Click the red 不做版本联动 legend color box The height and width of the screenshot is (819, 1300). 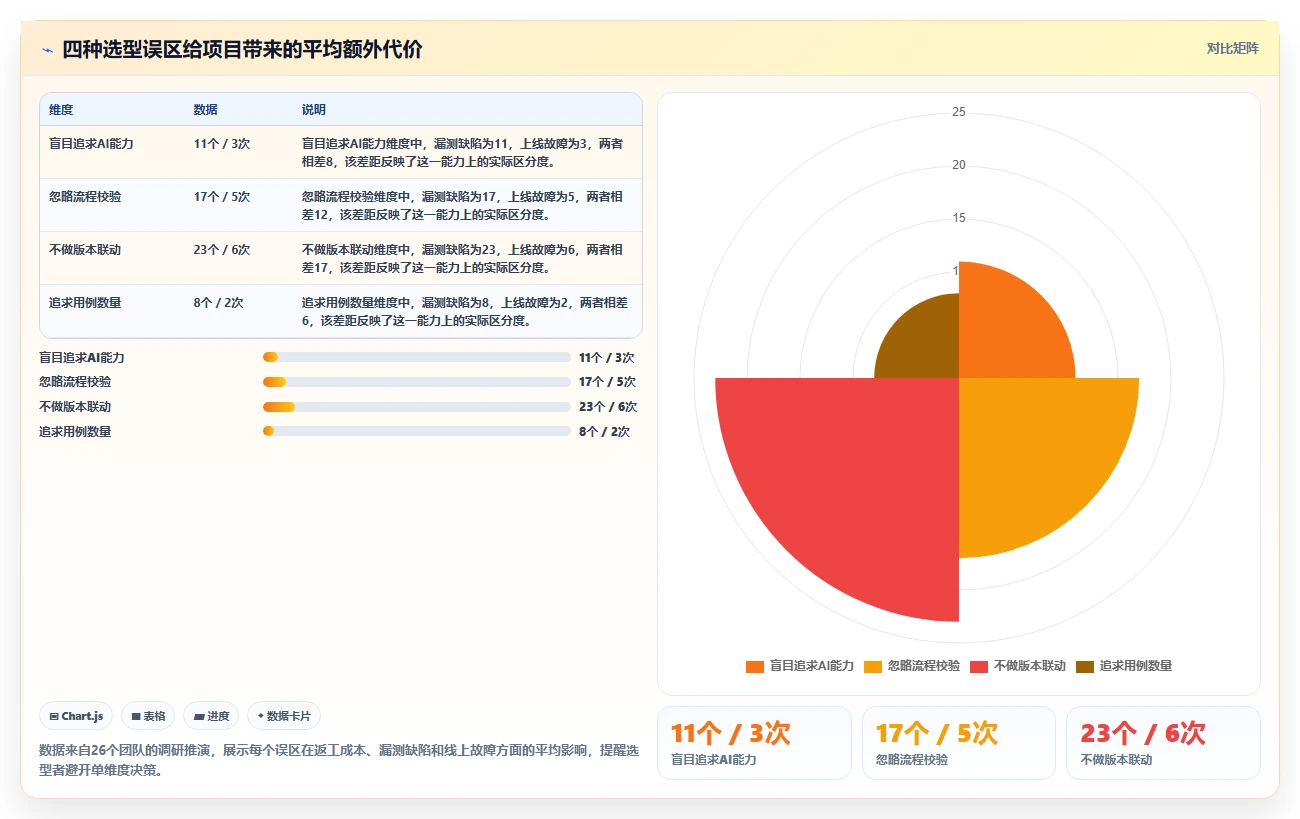click(979, 666)
